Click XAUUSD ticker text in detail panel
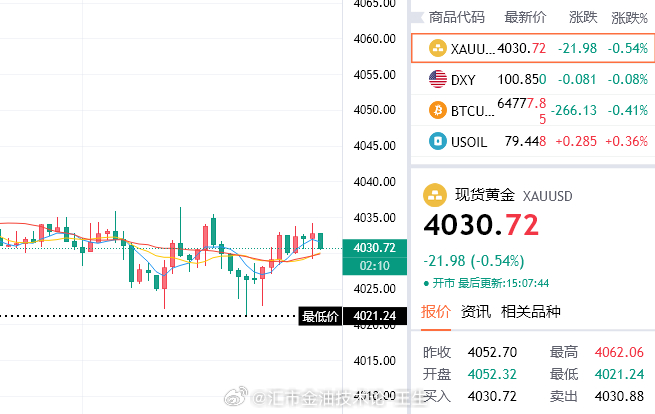This screenshot has height=414, width=655. [548, 196]
